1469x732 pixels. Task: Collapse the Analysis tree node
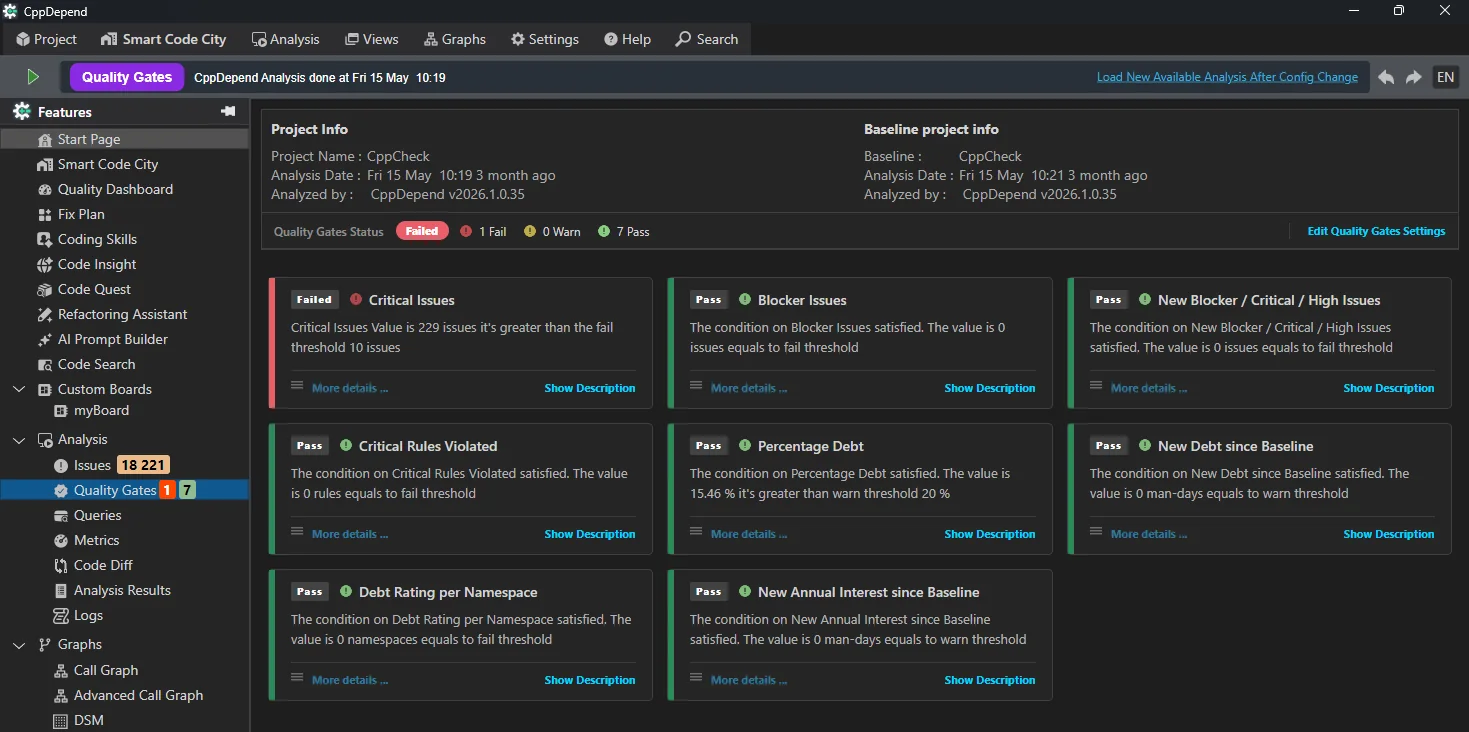(x=19, y=439)
